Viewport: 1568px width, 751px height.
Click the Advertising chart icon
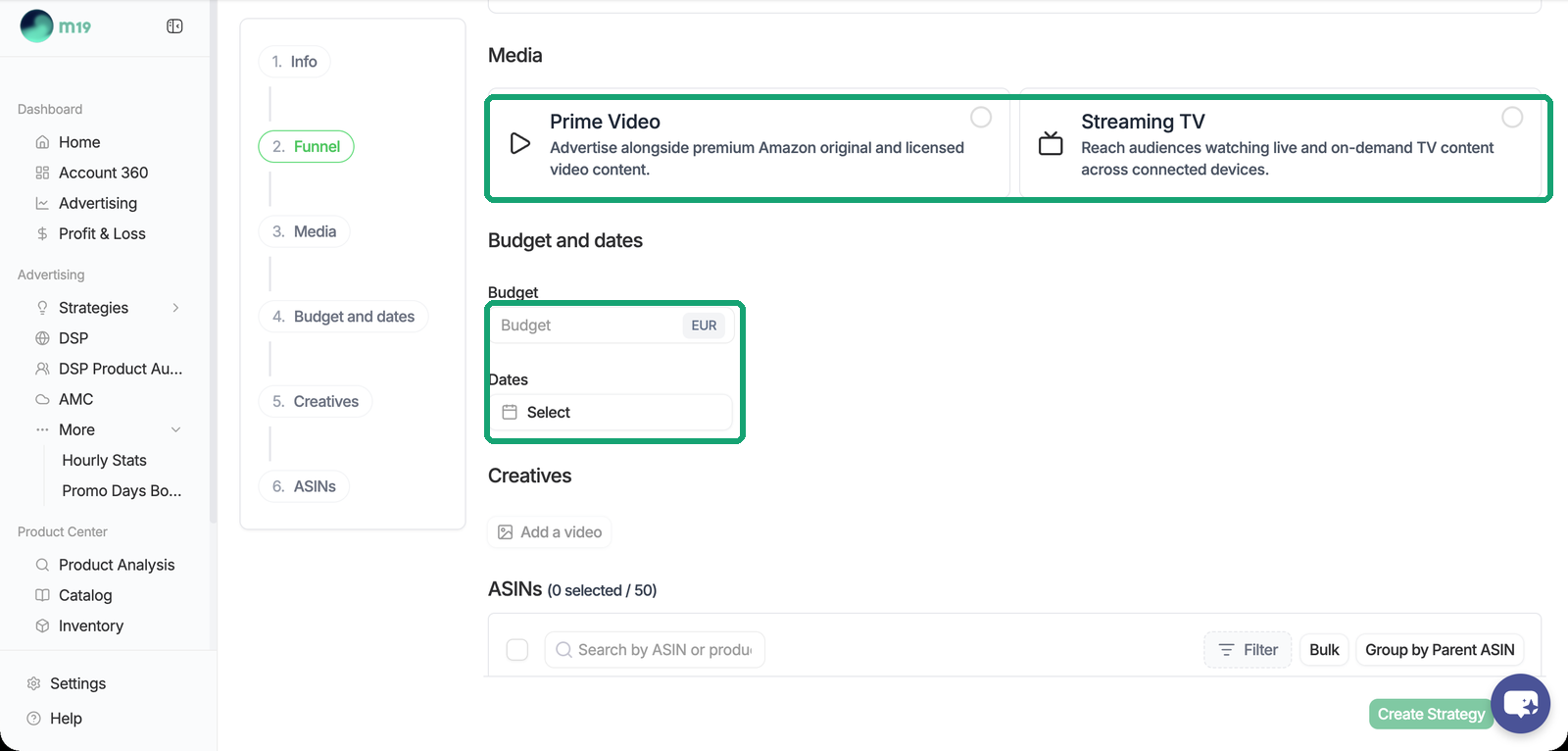(42, 203)
